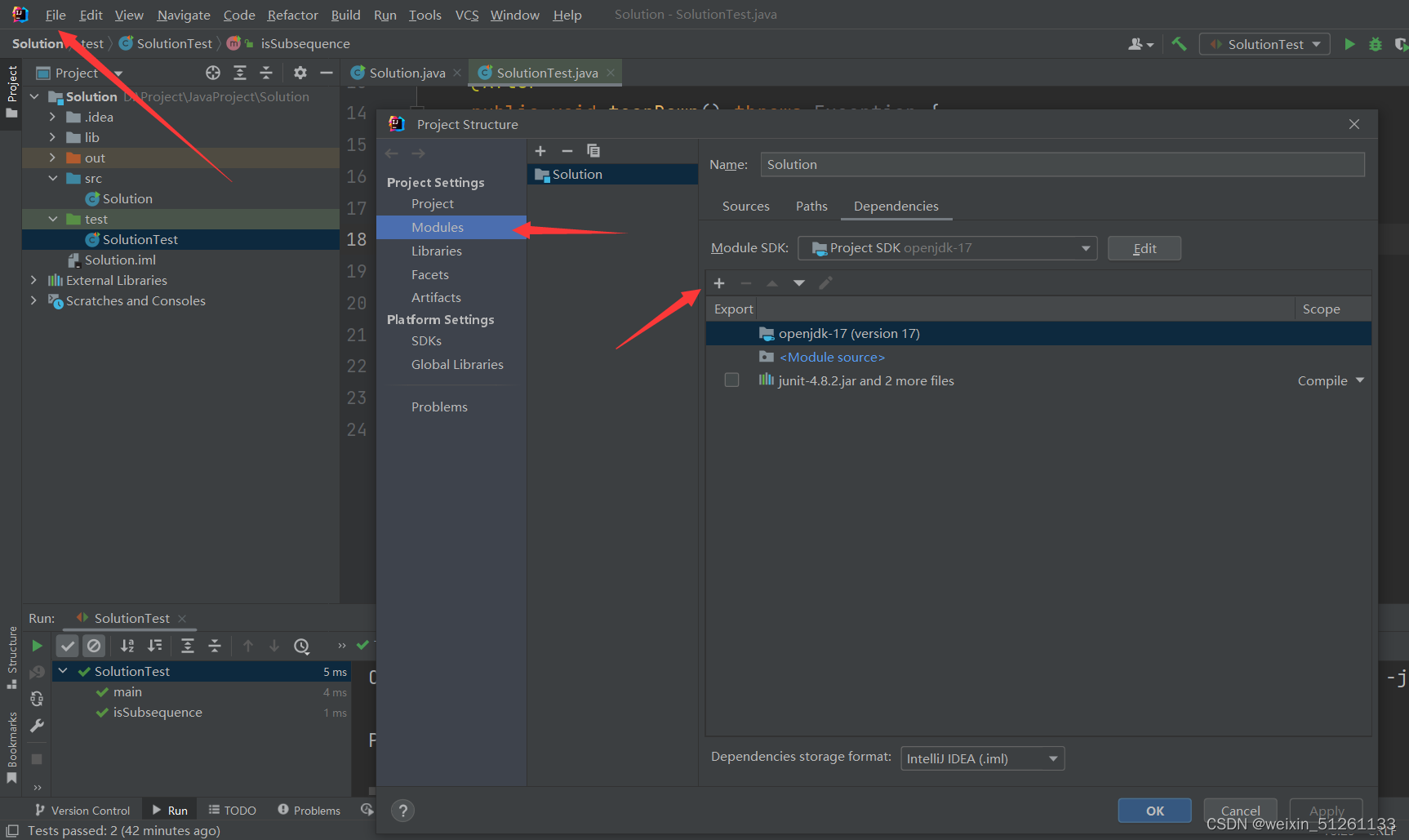Open Project panel gear options
The image size is (1409, 840).
pyautogui.click(x=300, y=73)
